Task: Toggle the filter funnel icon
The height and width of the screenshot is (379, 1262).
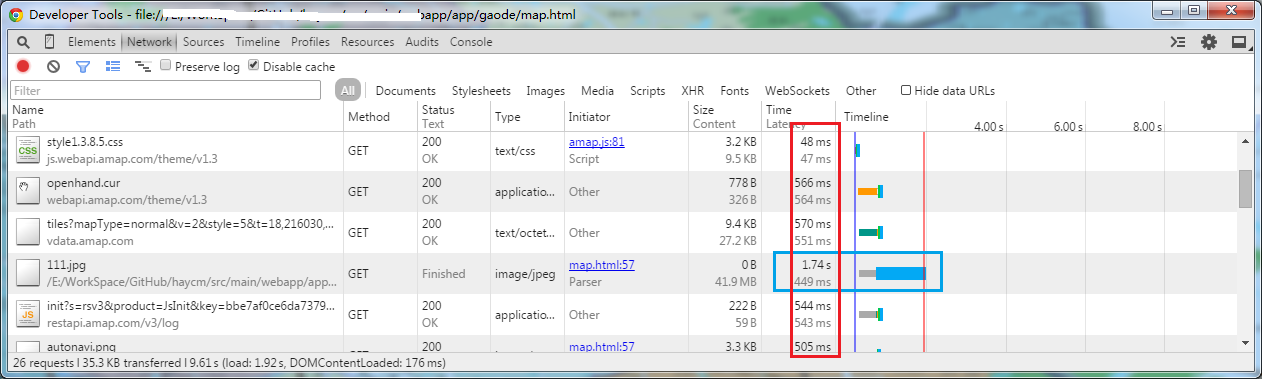Action: (83, 66)
